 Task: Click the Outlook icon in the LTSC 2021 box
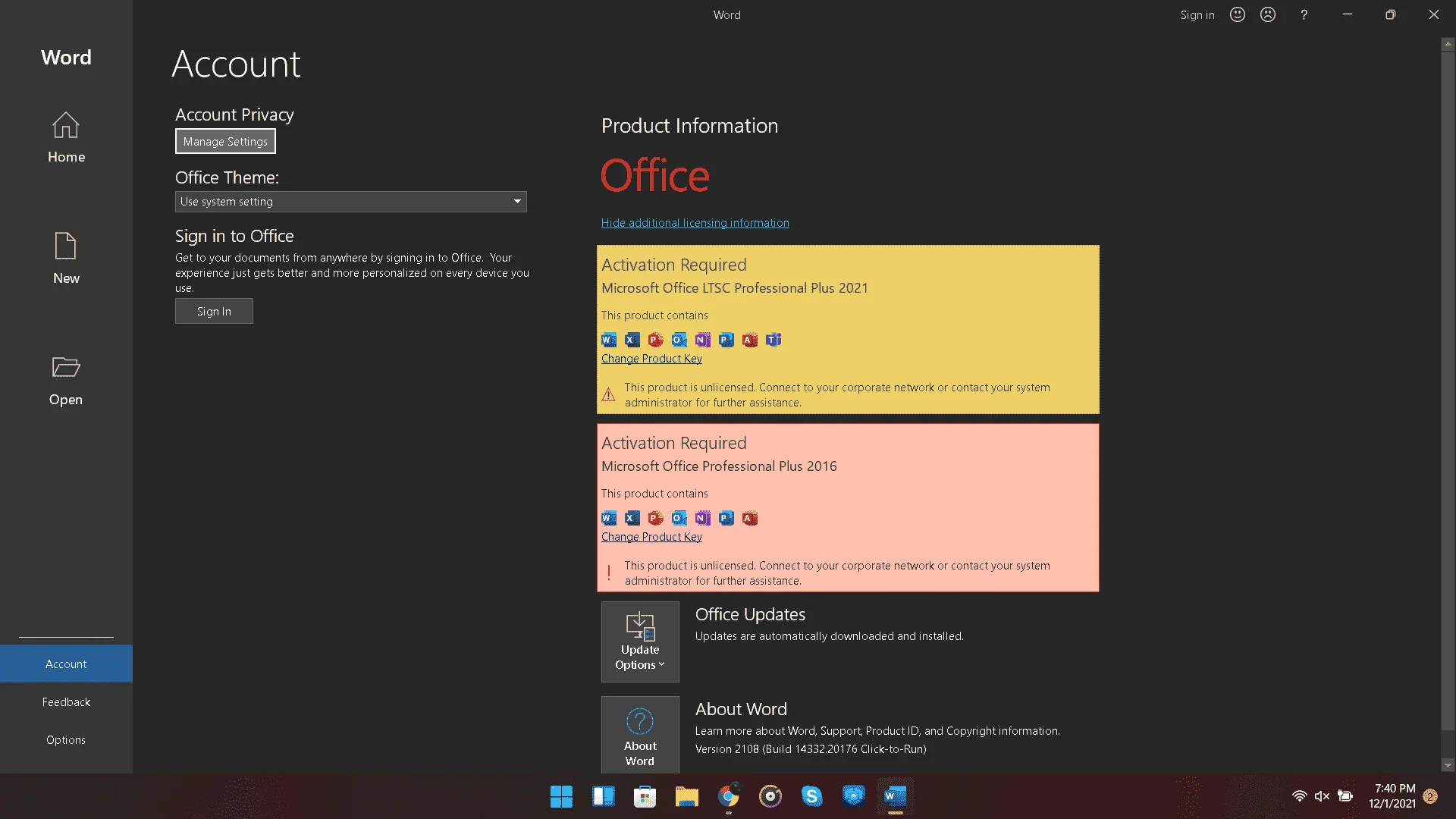tap(679, 340)
